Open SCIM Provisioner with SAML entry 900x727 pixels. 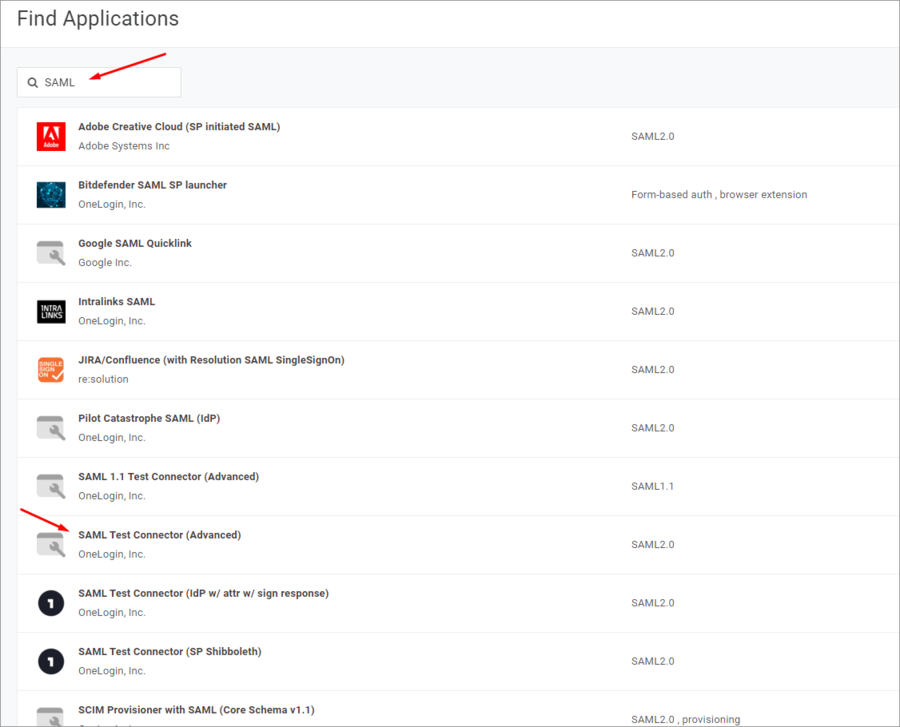pyautogui.click(x=196, y=710)
